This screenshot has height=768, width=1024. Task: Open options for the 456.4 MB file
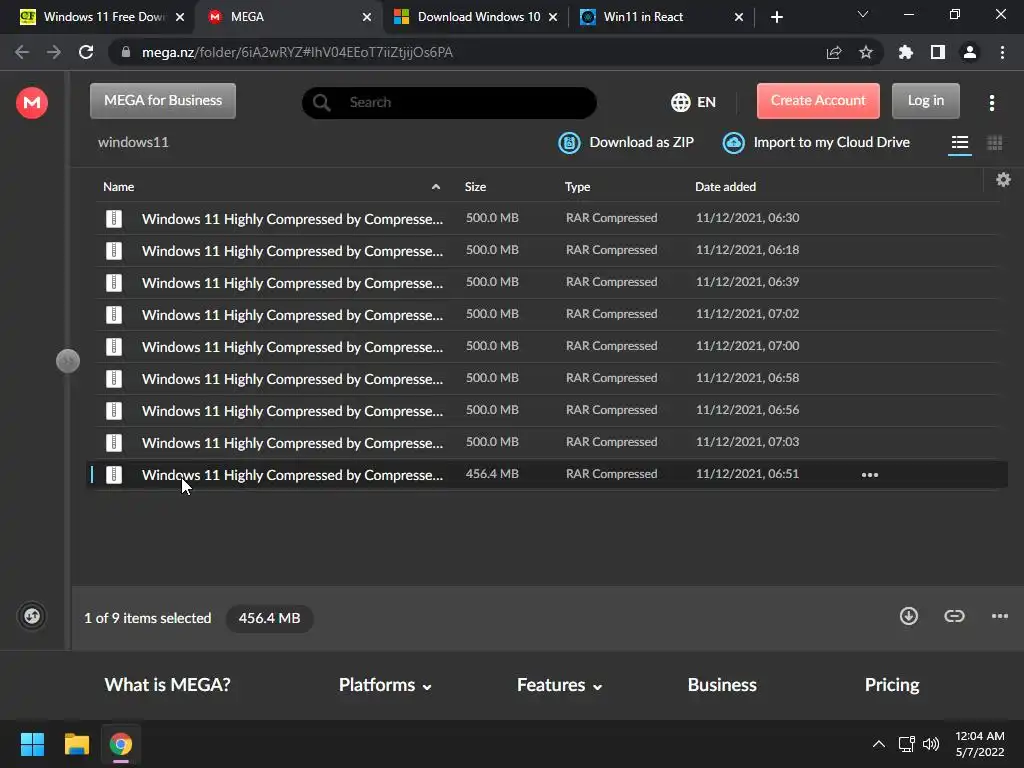click(x=869, y=475)
